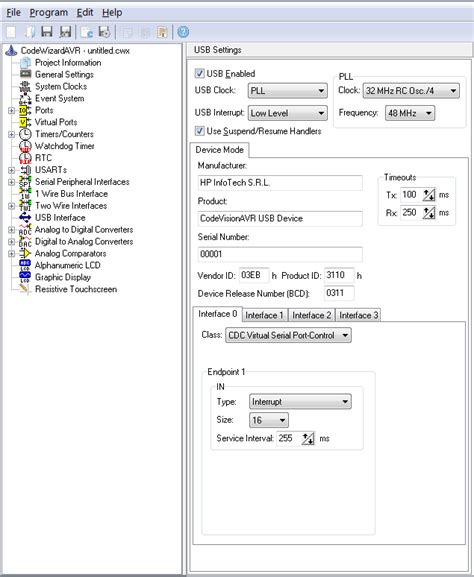Click the Resistive Touchscreen icon
This screenshot has width=474, height=577.
25,289
